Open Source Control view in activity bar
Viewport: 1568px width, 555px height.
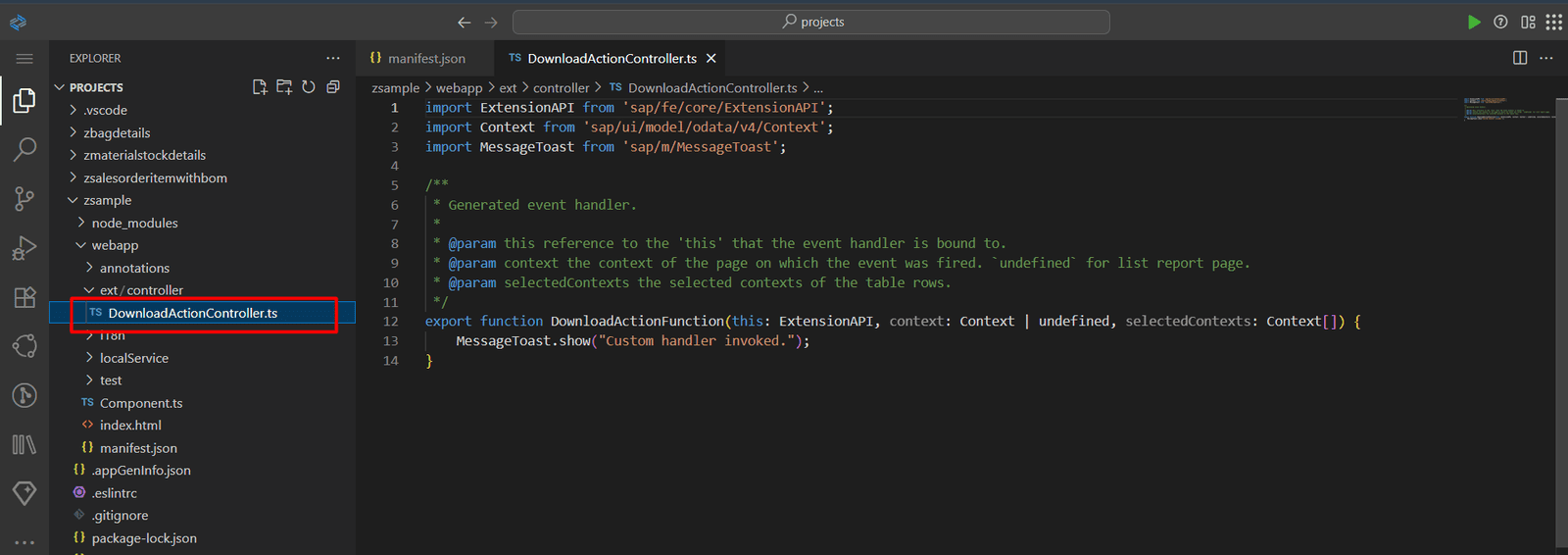point(24,199)
